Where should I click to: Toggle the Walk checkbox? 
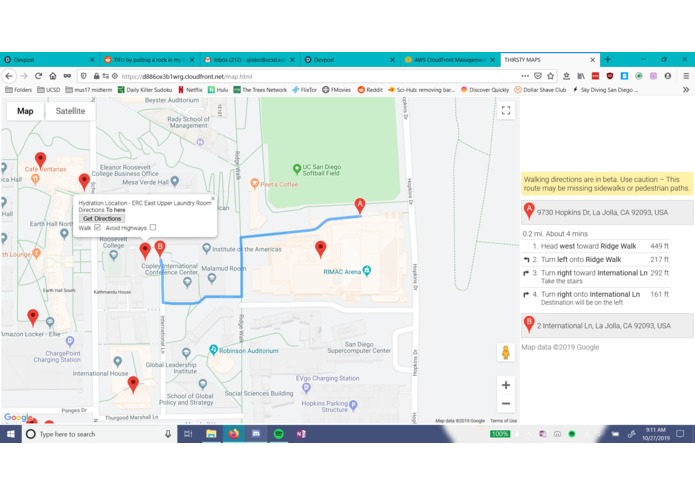(x=98, y=227)
